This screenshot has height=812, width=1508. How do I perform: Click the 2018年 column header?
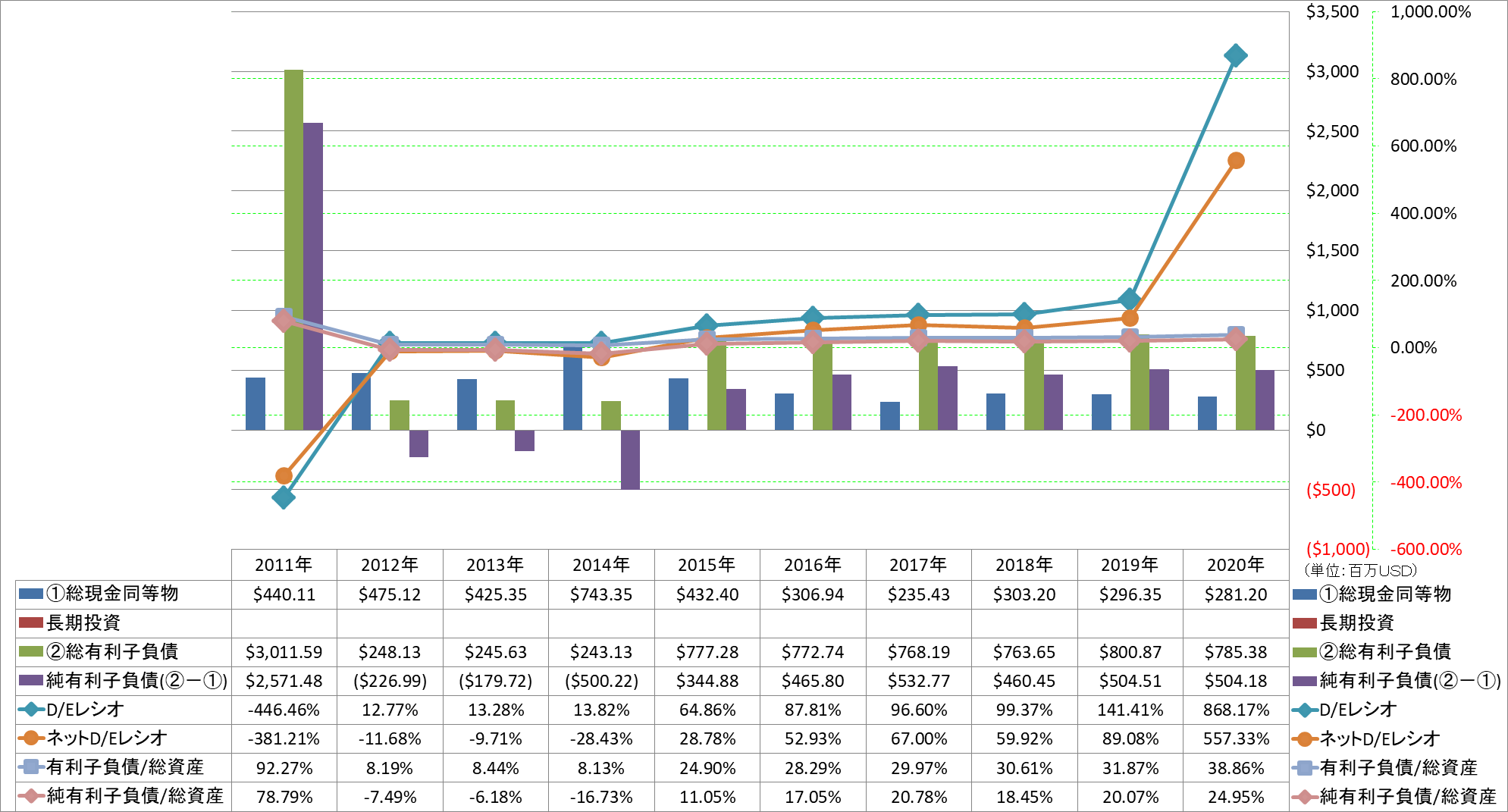tap(1024, 565)
